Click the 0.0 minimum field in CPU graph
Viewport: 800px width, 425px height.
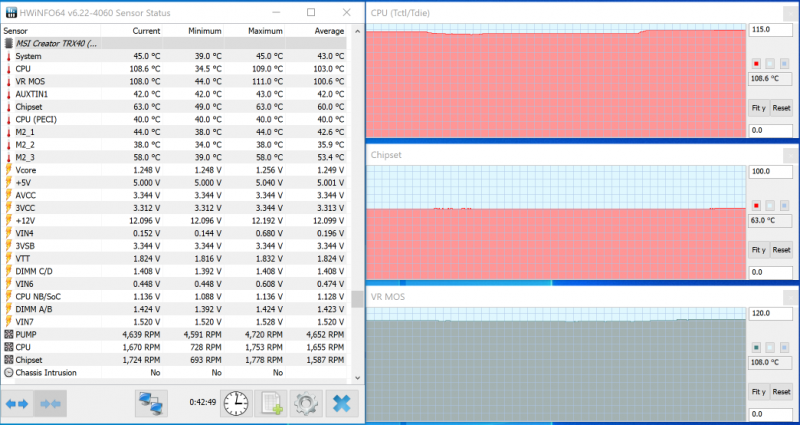[x=770, y=130]
